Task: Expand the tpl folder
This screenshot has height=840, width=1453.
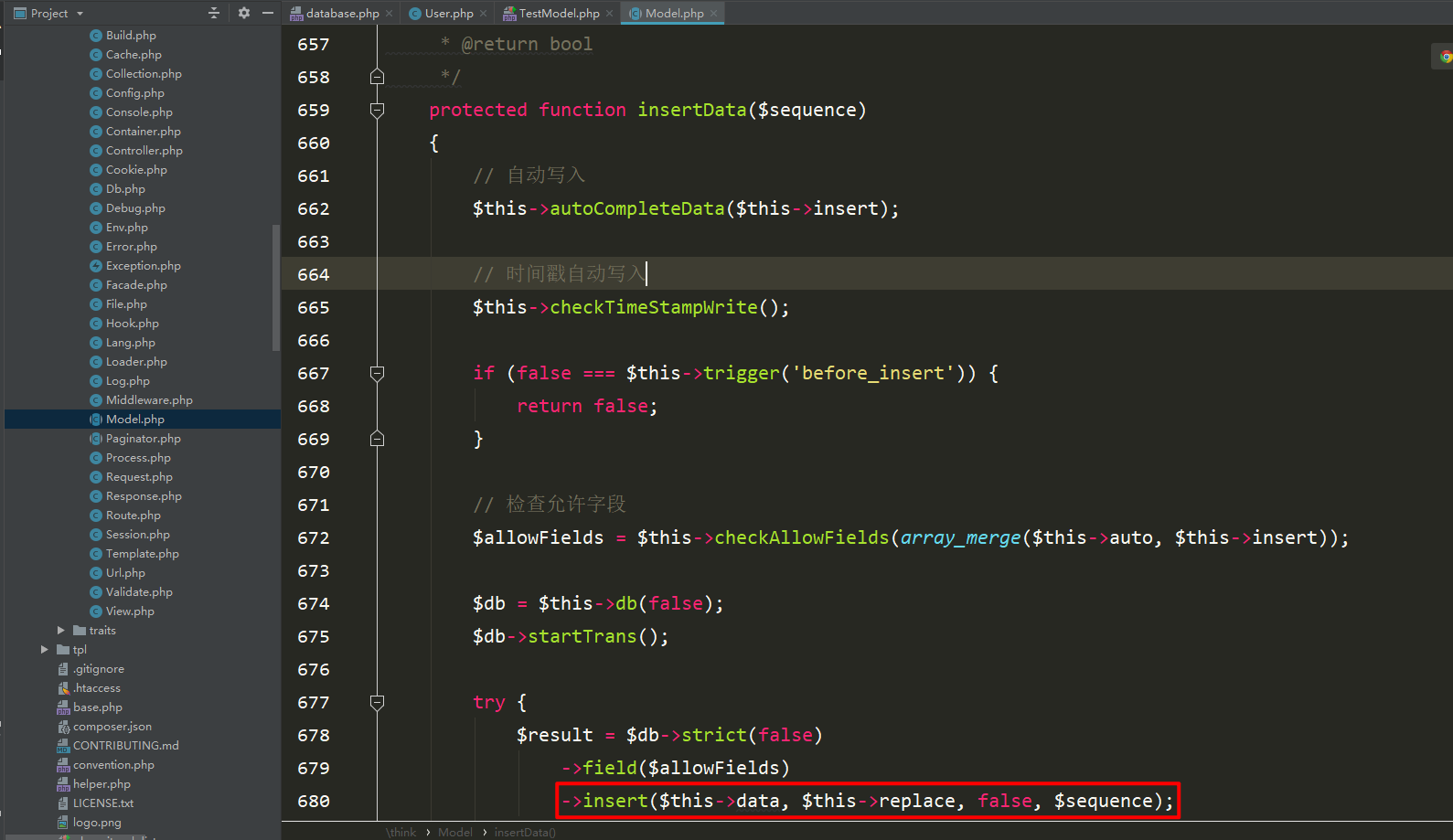Action: [45, 650]
